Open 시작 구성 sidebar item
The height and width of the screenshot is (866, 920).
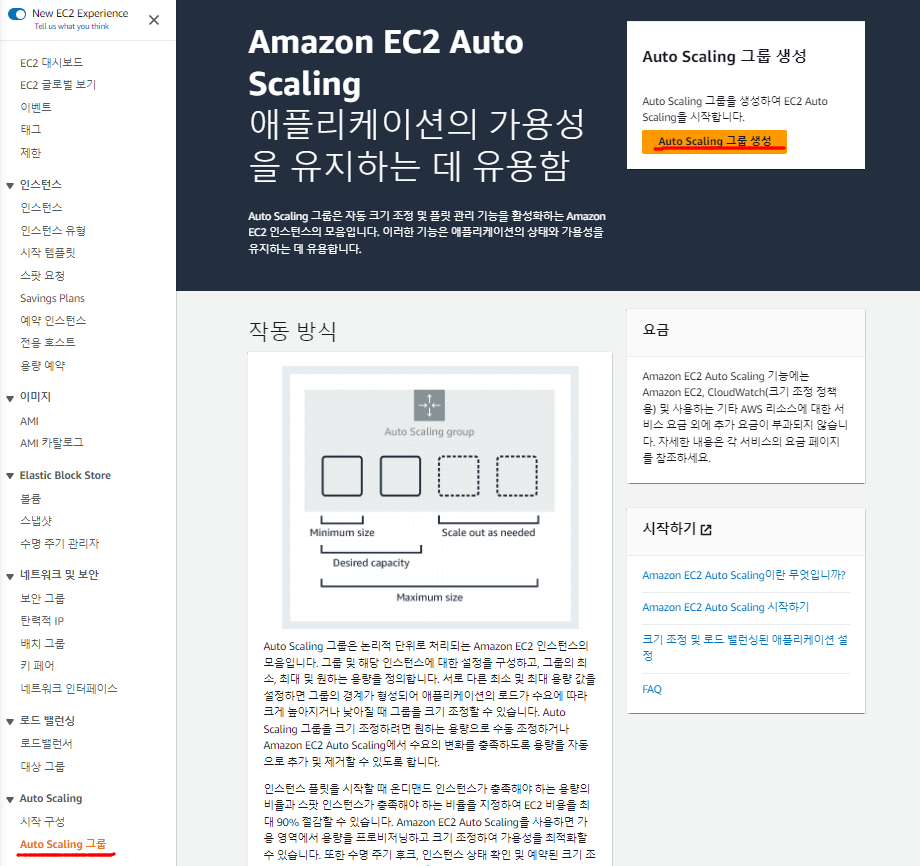coord(42,822)
